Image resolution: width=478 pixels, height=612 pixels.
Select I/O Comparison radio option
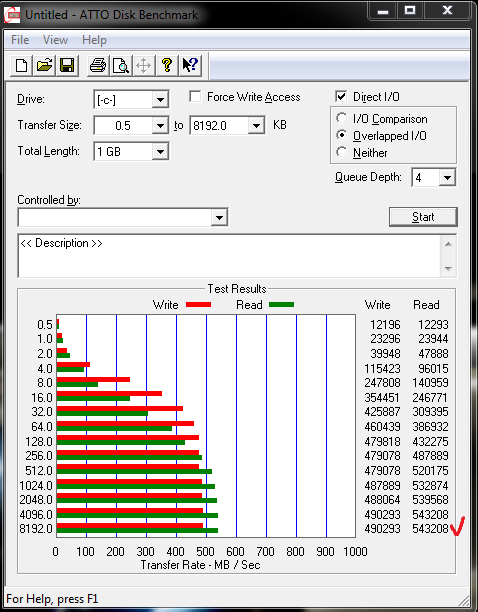pos(341,118)
